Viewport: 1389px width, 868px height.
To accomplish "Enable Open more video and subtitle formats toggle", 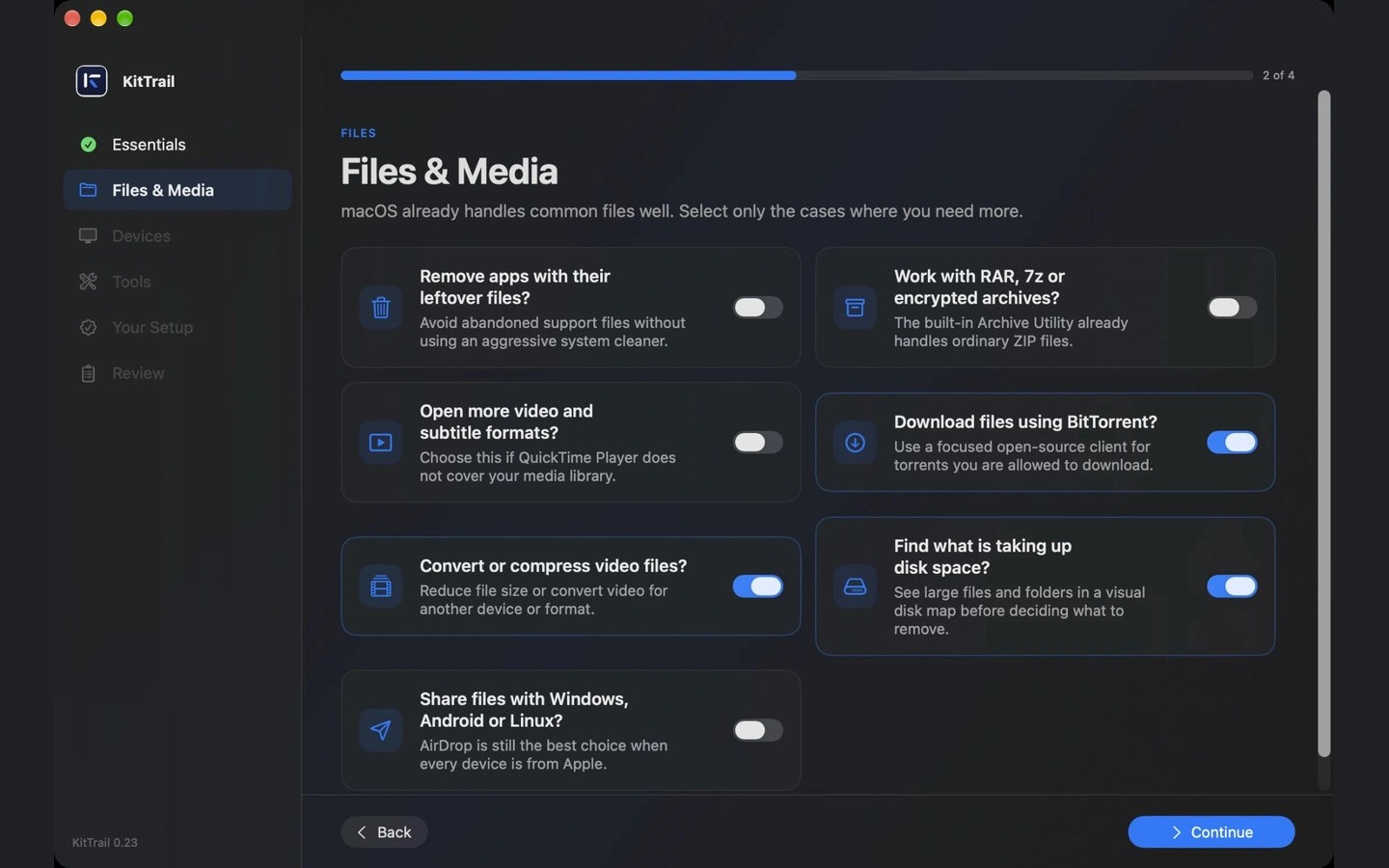I will coord(757,443).
